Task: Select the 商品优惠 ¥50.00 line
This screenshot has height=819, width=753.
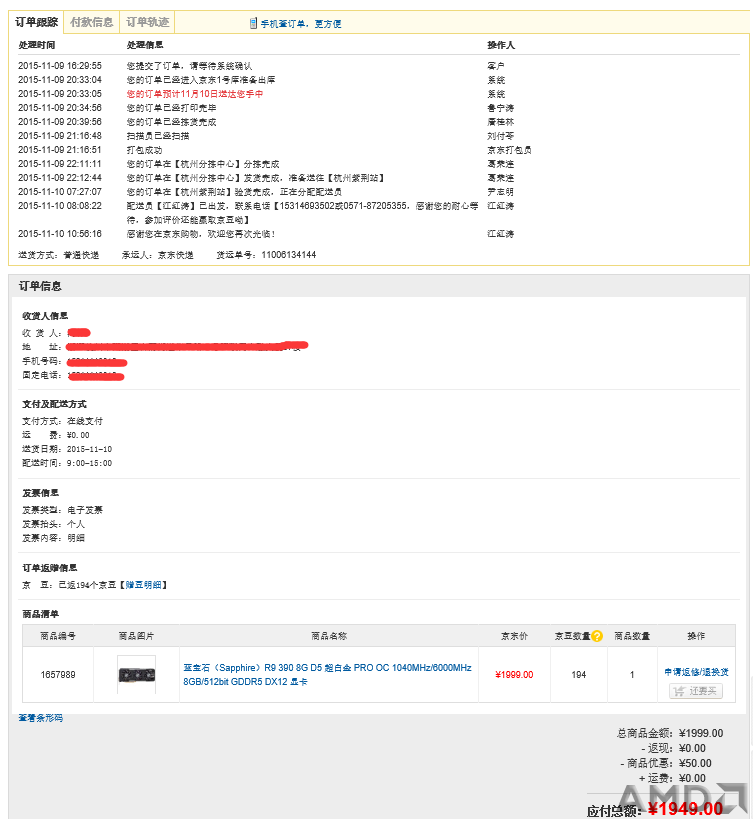Action: (666, 763)
